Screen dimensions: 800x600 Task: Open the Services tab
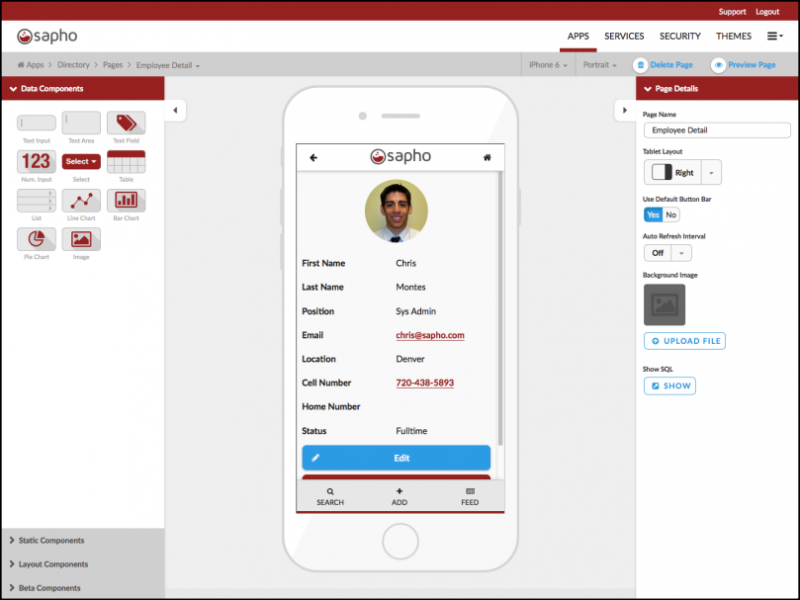624,37
